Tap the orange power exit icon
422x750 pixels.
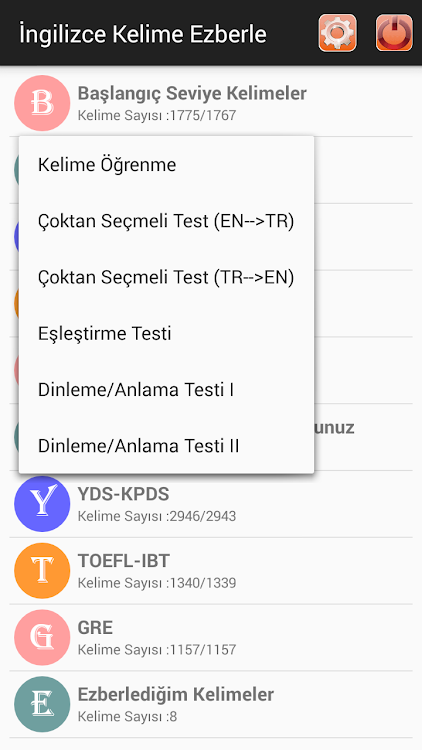click(394, 33)
